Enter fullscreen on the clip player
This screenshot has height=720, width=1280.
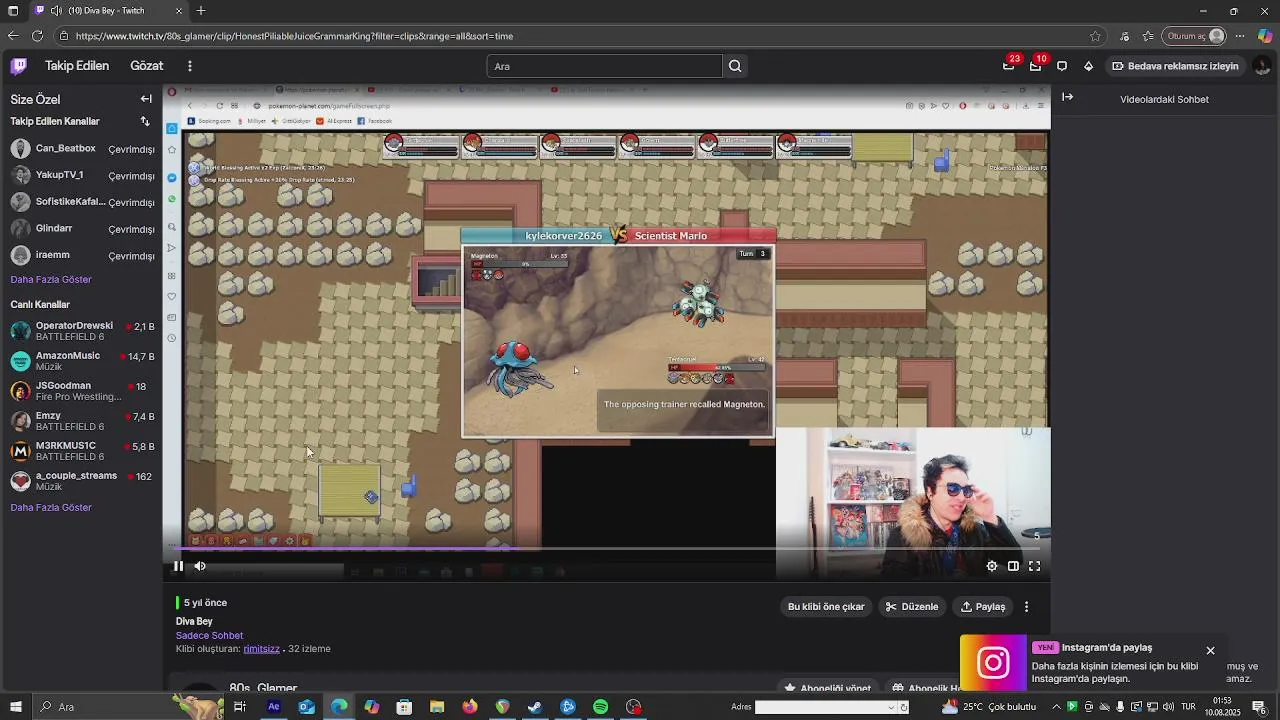(1035, 566)
